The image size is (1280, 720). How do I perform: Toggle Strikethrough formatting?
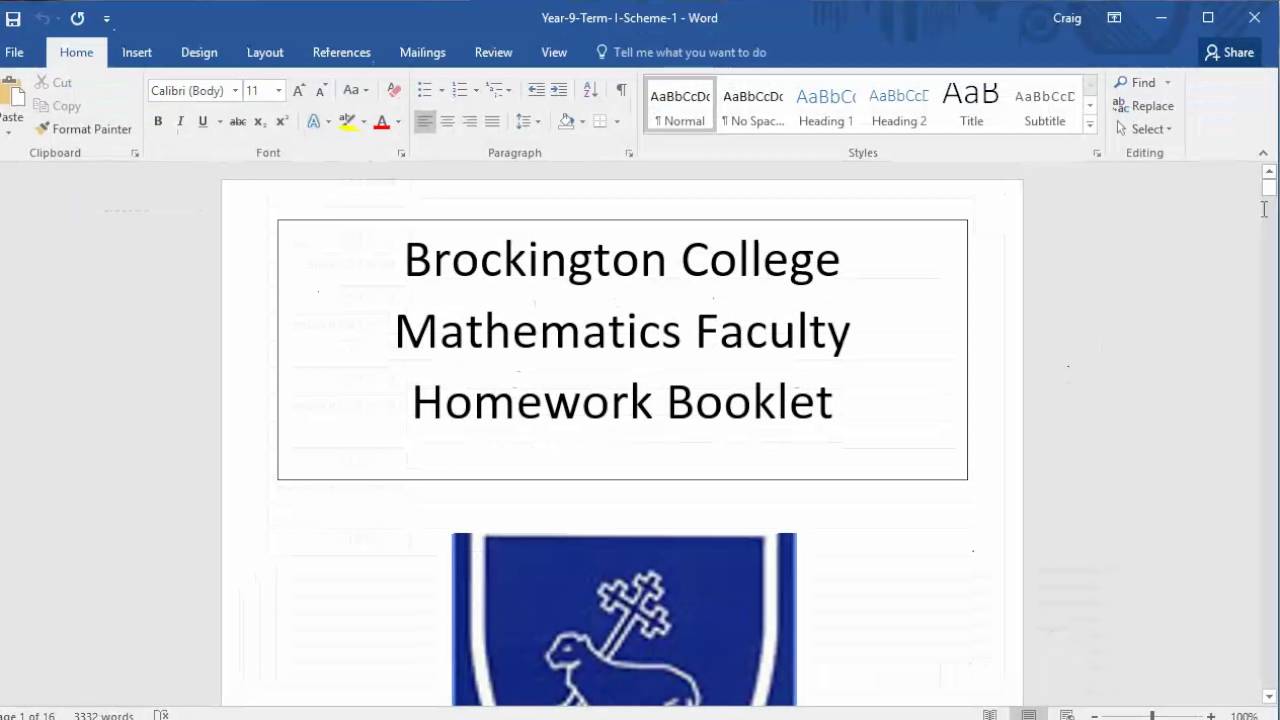point(238,121)
